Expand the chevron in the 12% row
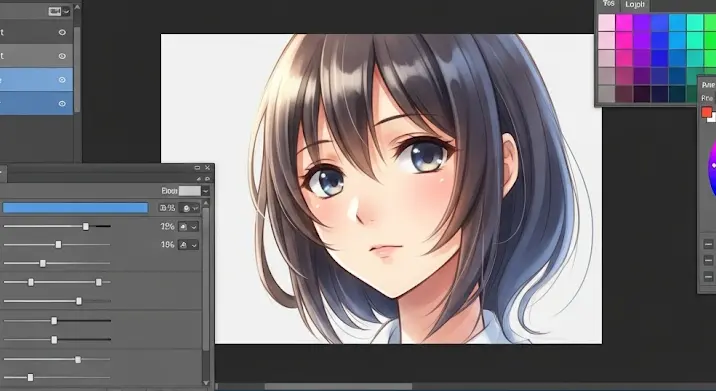 pos(194,226)
